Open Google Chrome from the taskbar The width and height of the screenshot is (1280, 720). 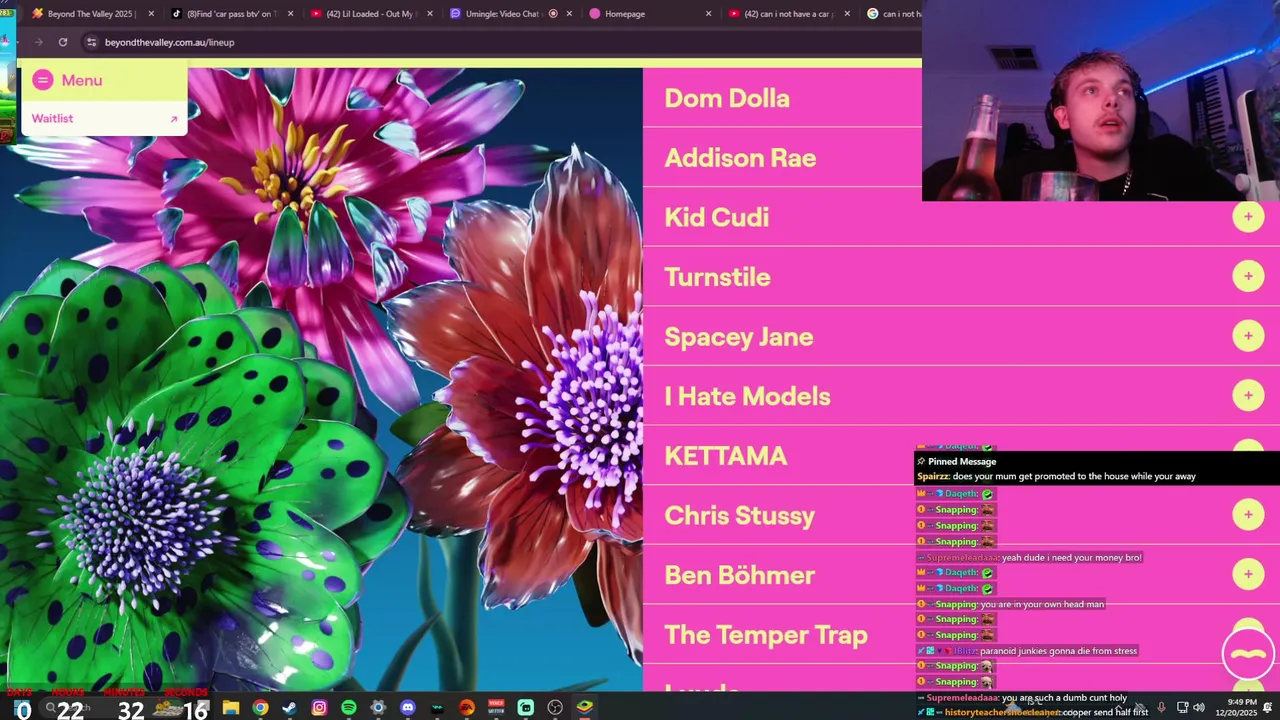(x=260, y=707)
